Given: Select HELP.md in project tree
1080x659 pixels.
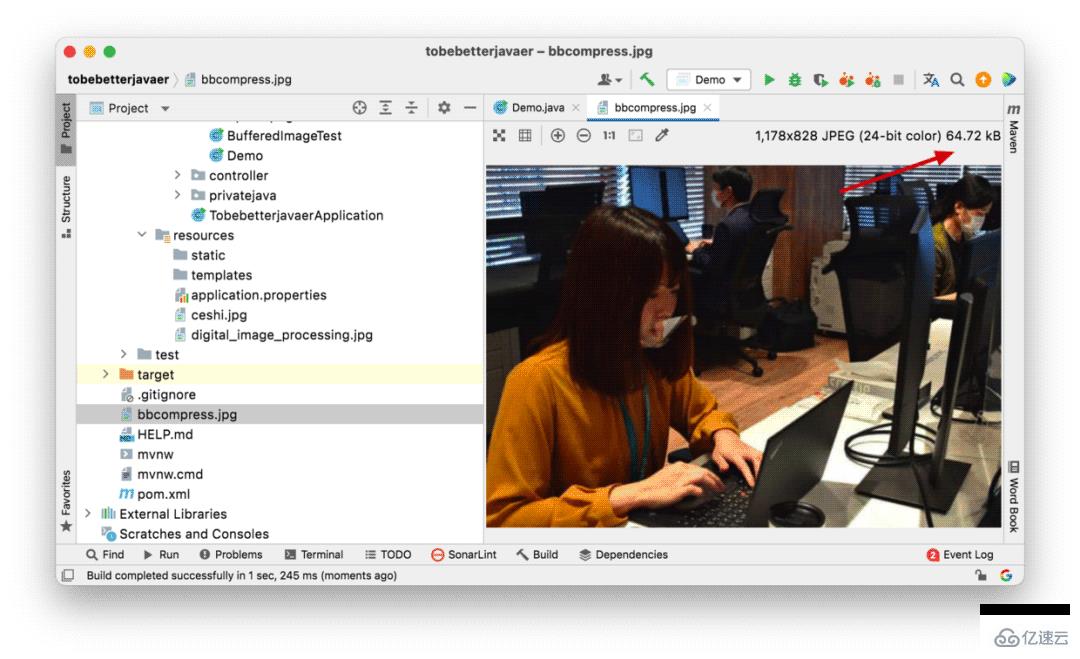Looking at the screenshot, I should click(x=165, y=435).
